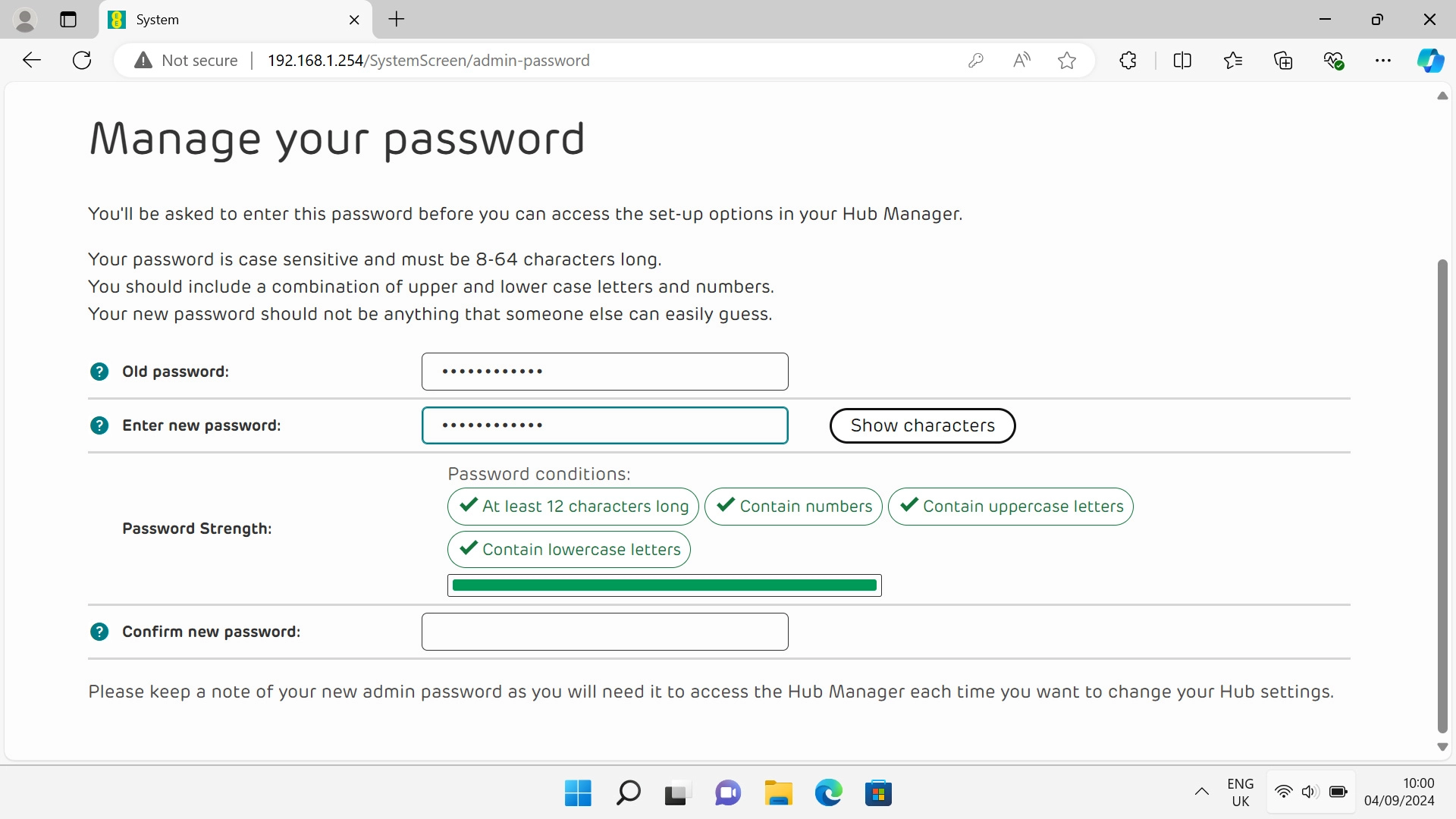The width and height of the screenshot is (1456, 819).
Task: Toggle Show characters button
Action: click(x=922, y=425)
